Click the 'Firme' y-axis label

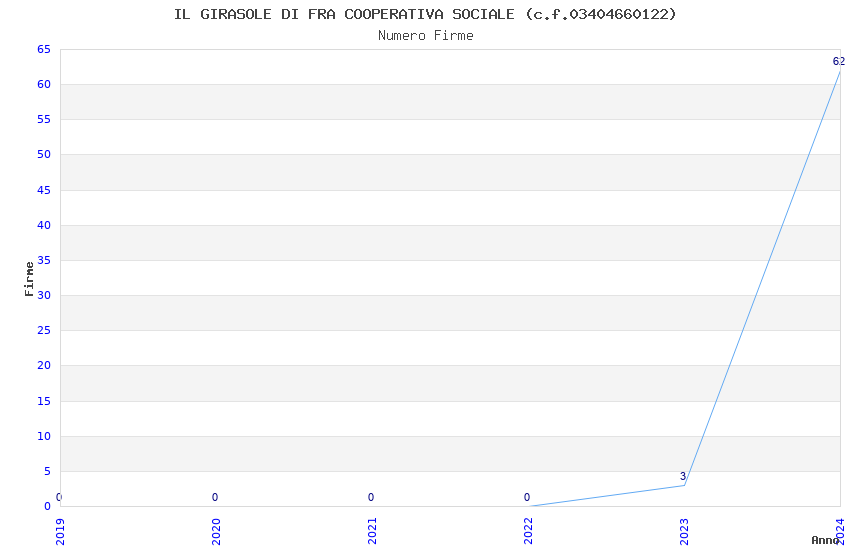tap(29, 279)
